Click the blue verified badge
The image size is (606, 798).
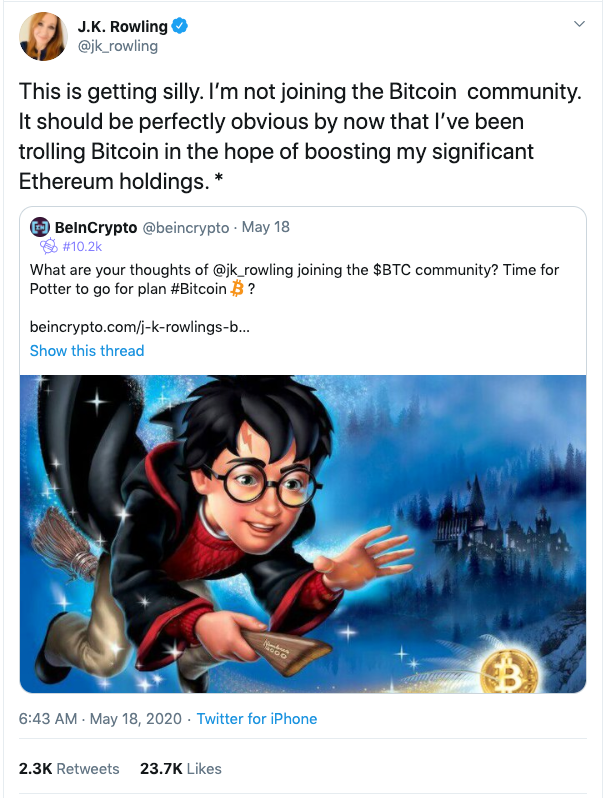click(x=180, y=25)
